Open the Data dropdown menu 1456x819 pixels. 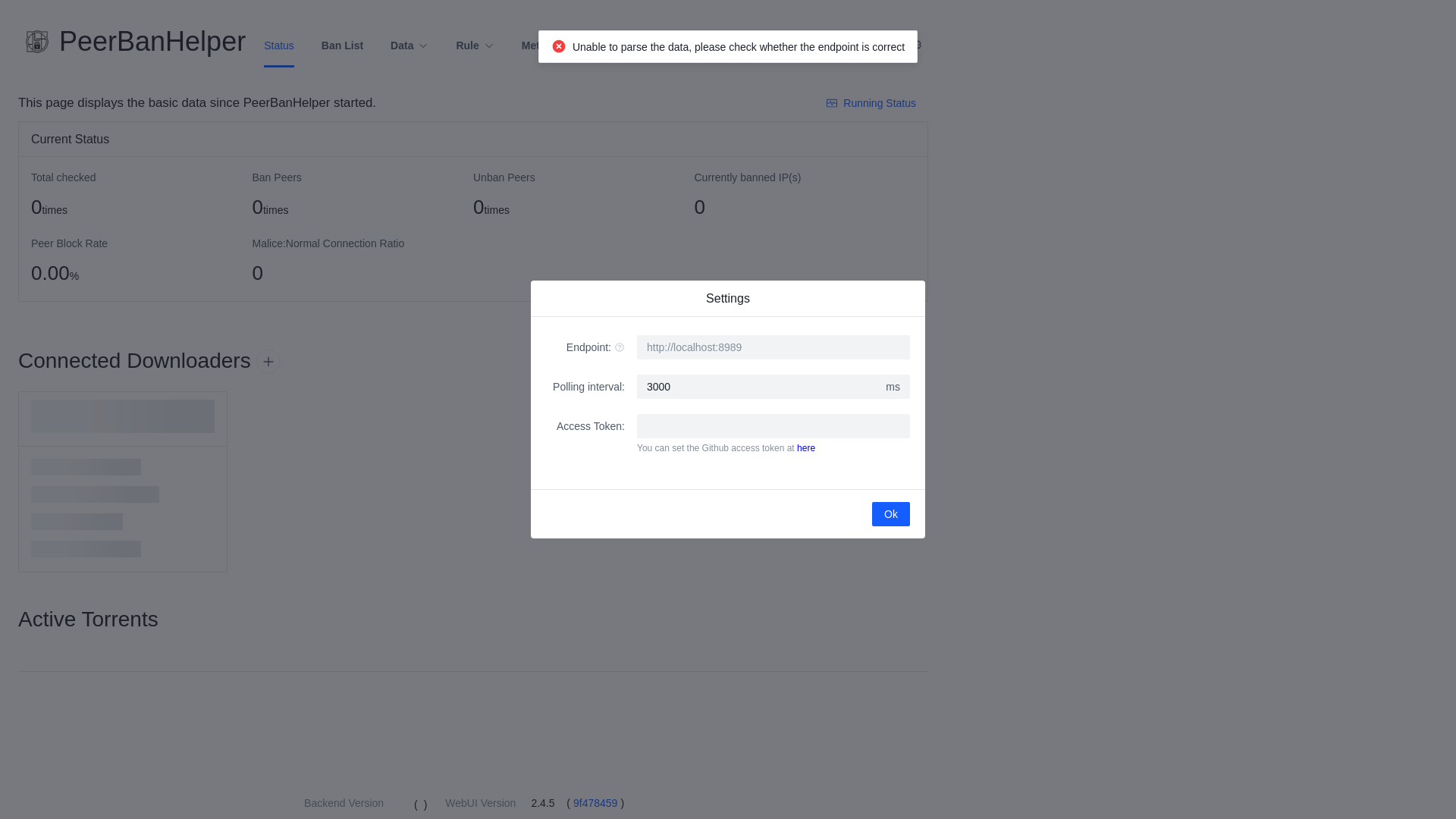point(409,45)
